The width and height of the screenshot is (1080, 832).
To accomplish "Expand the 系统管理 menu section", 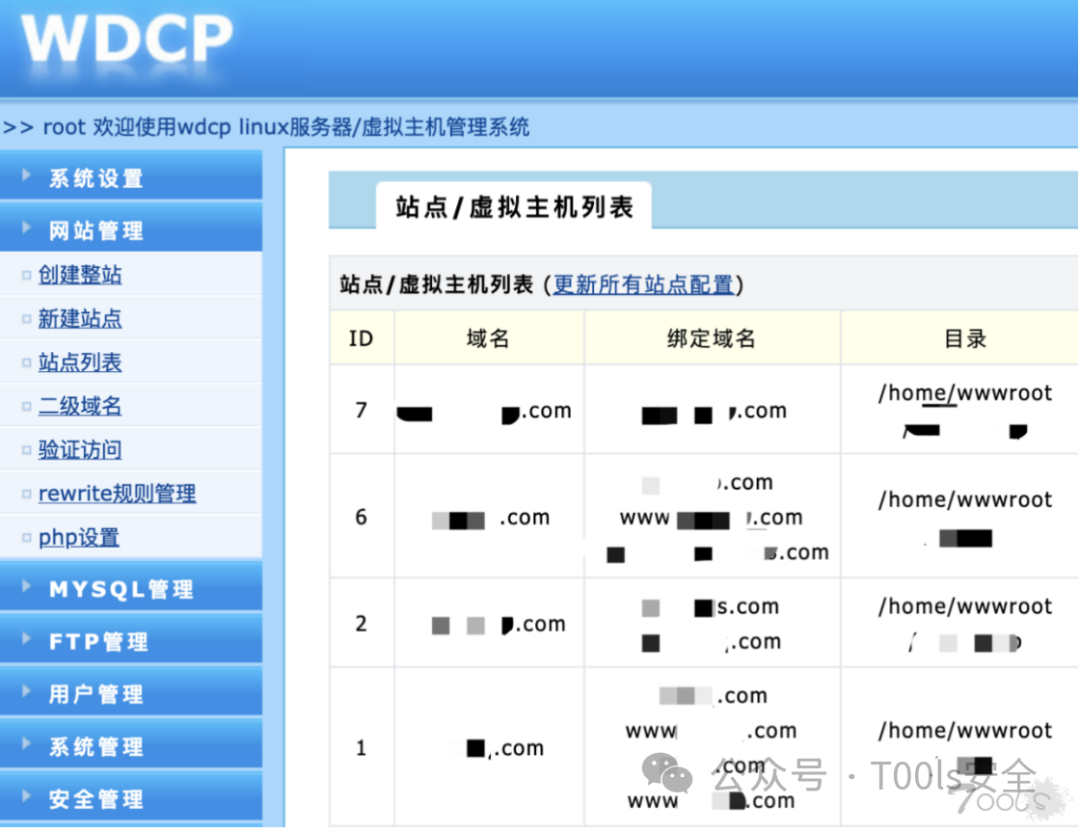I will click(131, 745).
